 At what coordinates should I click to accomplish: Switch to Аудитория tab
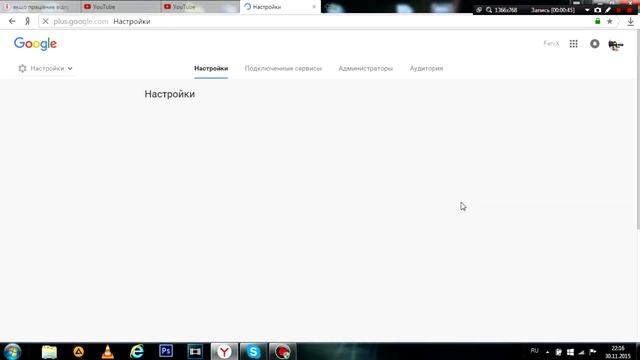pos(427,69)
